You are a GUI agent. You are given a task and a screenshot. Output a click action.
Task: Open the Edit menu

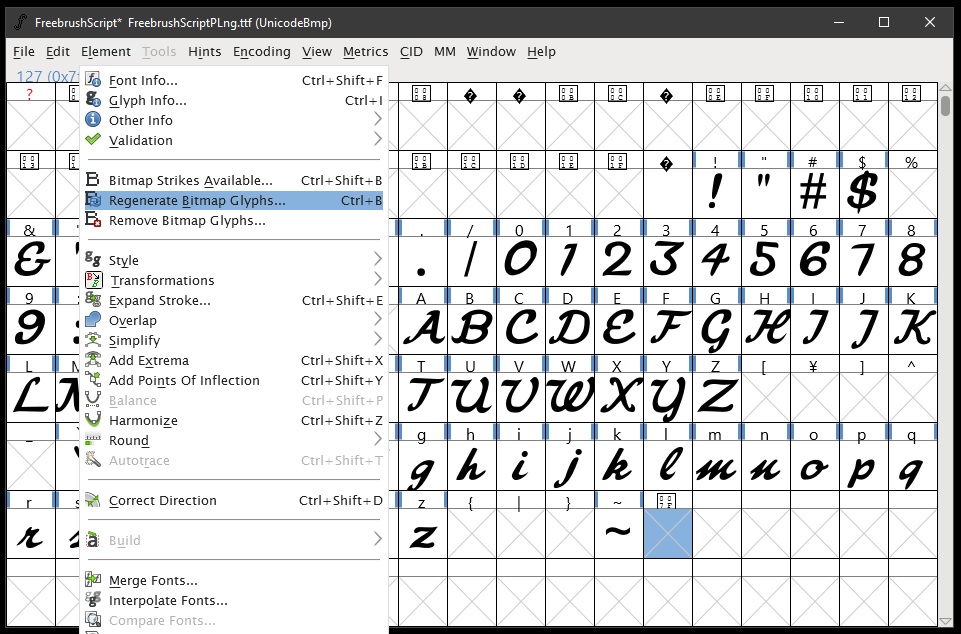pos(58,52)
